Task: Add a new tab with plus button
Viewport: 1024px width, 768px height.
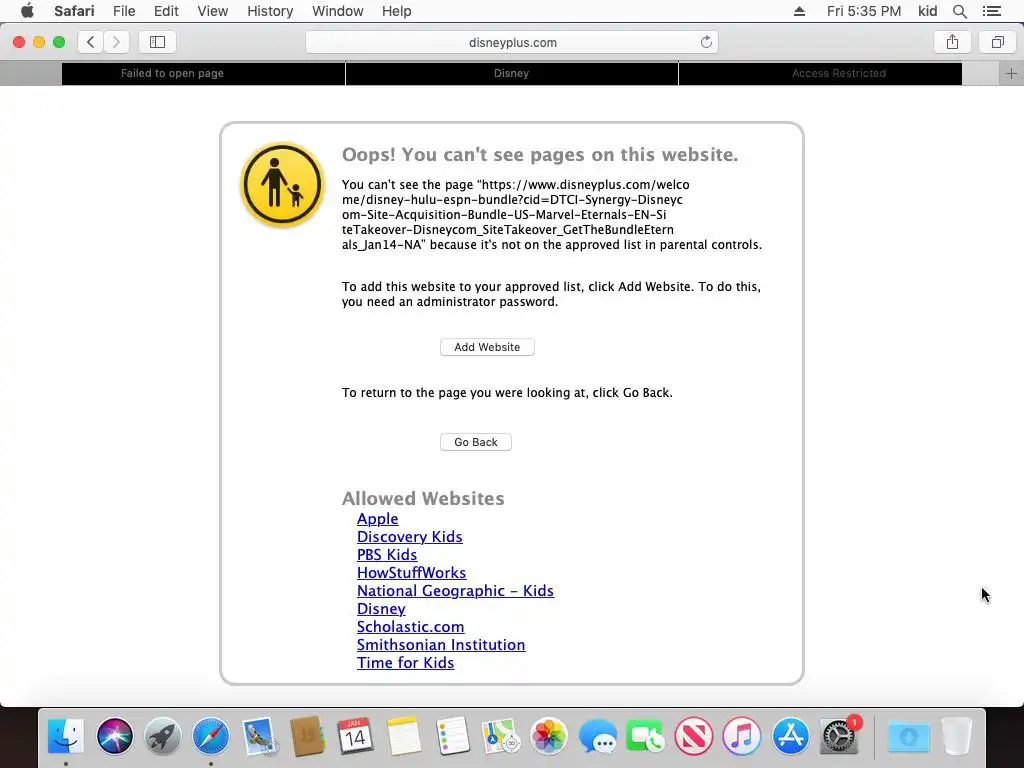Action: pyautogui.click(x=1011, y=73)
